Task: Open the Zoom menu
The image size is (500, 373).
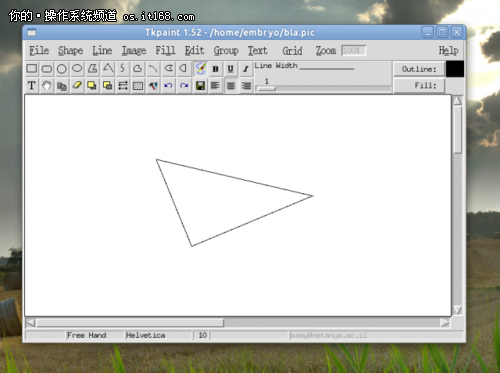Action: [326, 51]
